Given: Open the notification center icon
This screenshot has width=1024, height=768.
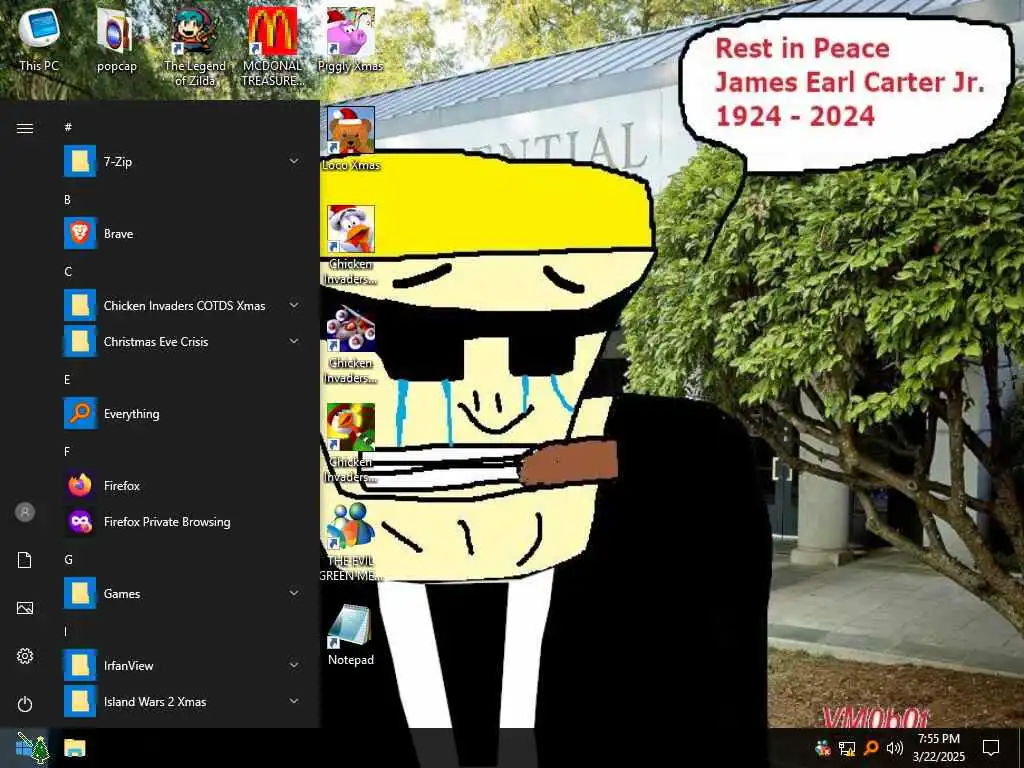Looking at the screenshot, I should (x=991, y=748).
